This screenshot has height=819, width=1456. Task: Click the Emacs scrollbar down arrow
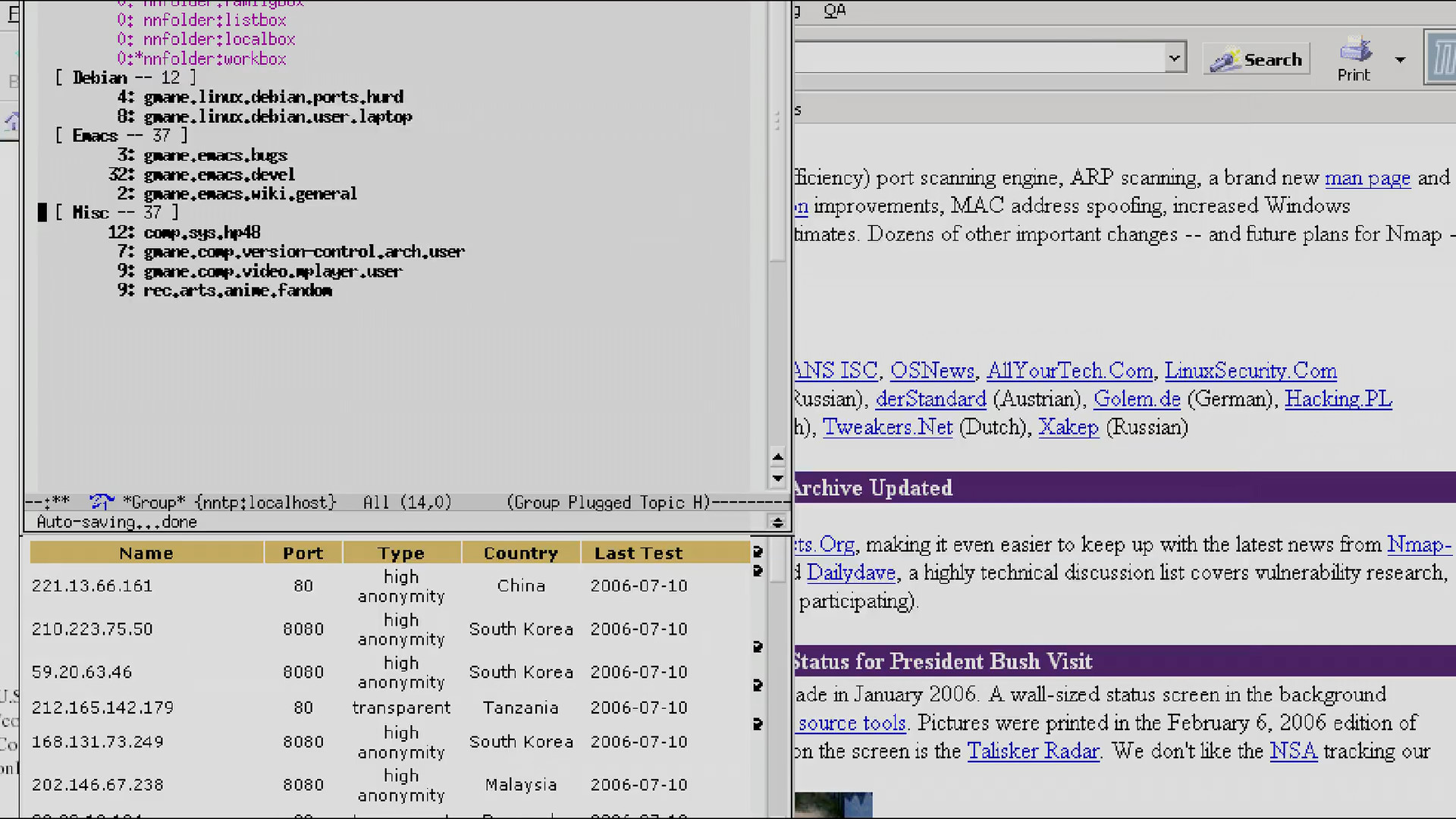click(777, 479)
